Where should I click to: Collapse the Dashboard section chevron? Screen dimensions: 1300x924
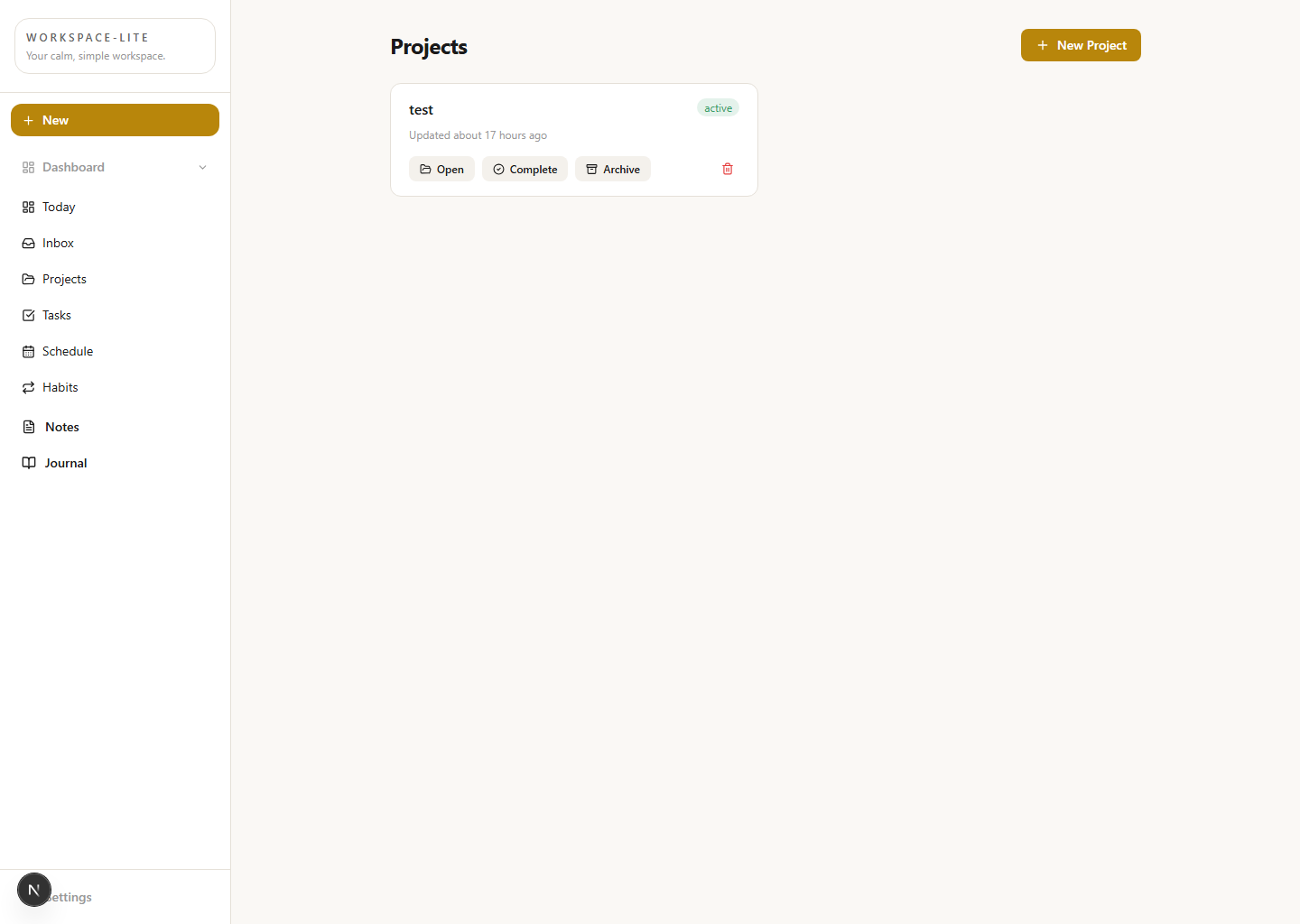[x=202, y=167]
